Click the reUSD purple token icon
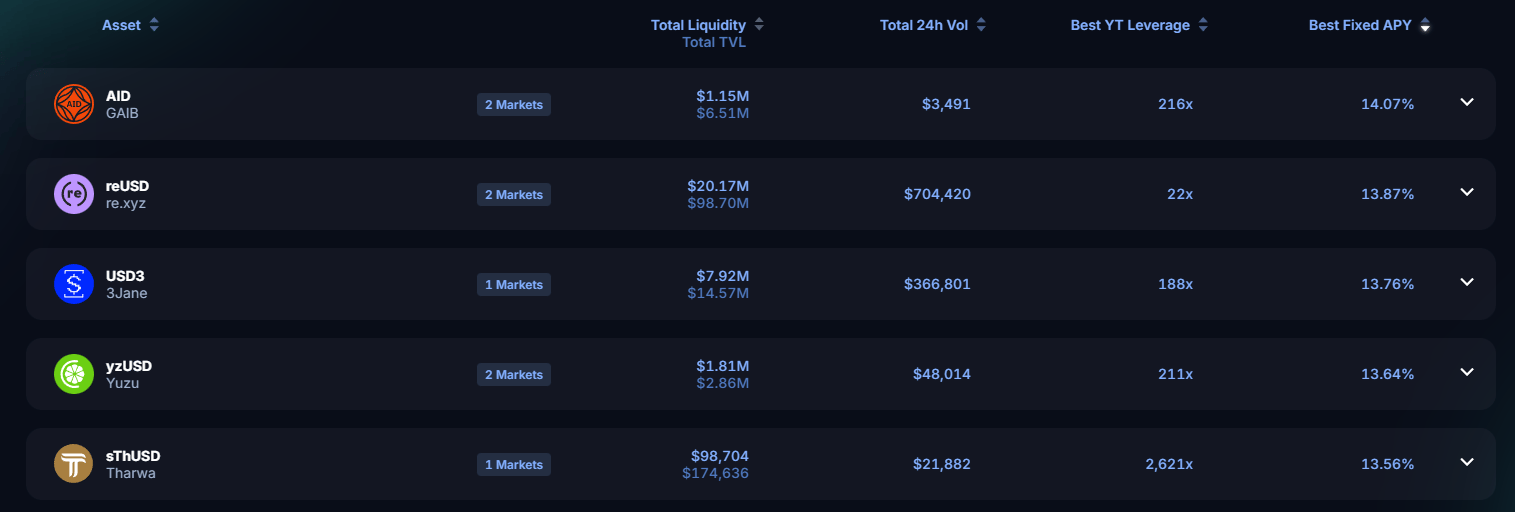 pyautogui.click(x=74, y=194)
